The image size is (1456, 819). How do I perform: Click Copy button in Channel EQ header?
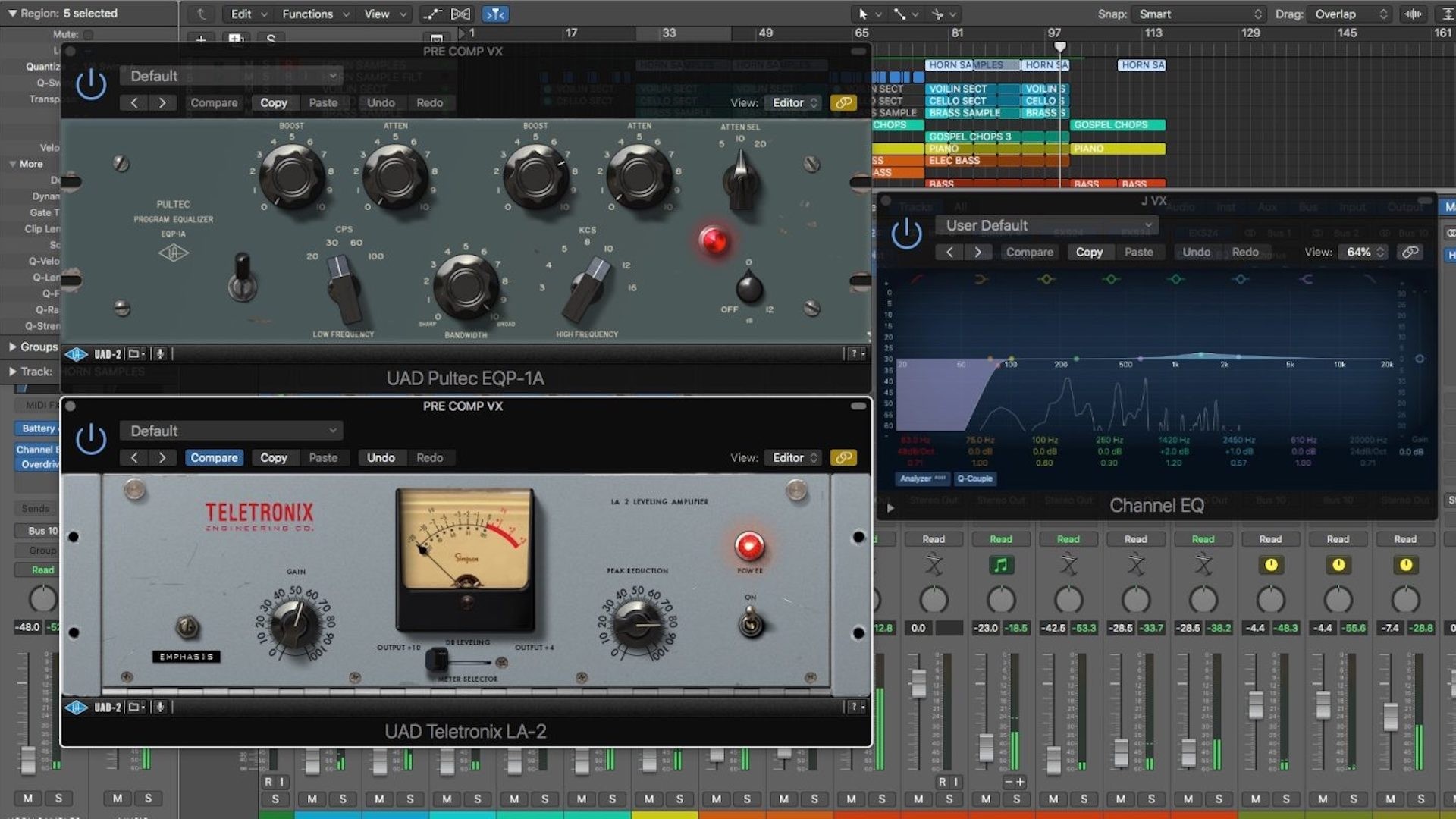tap(1088, 252)
